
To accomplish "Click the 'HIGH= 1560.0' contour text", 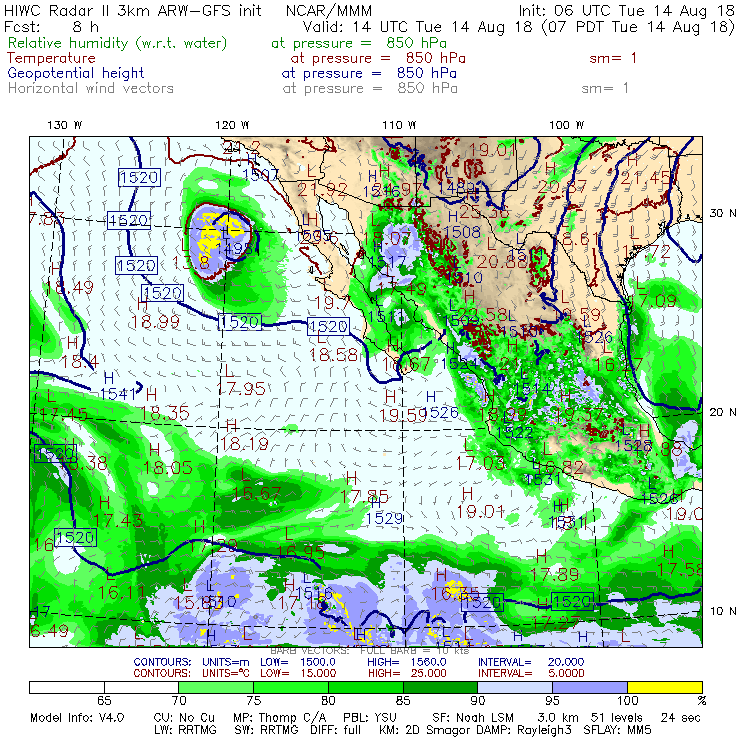I will coord(407,662).
